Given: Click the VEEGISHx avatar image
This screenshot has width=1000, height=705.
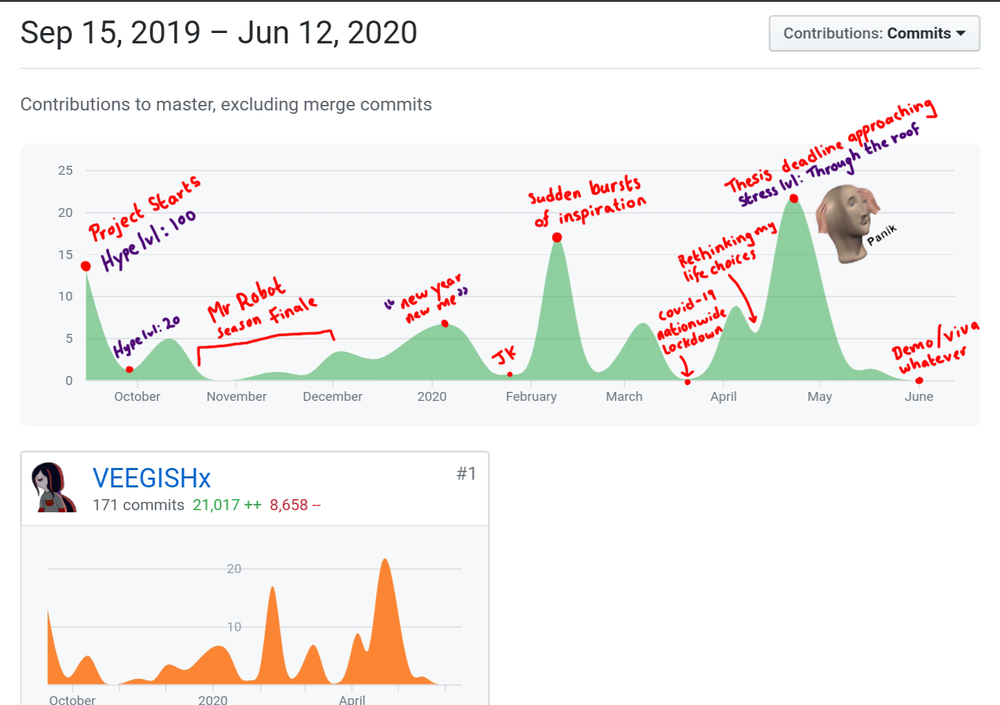Looking at the screenshot, I should point(50,487).
